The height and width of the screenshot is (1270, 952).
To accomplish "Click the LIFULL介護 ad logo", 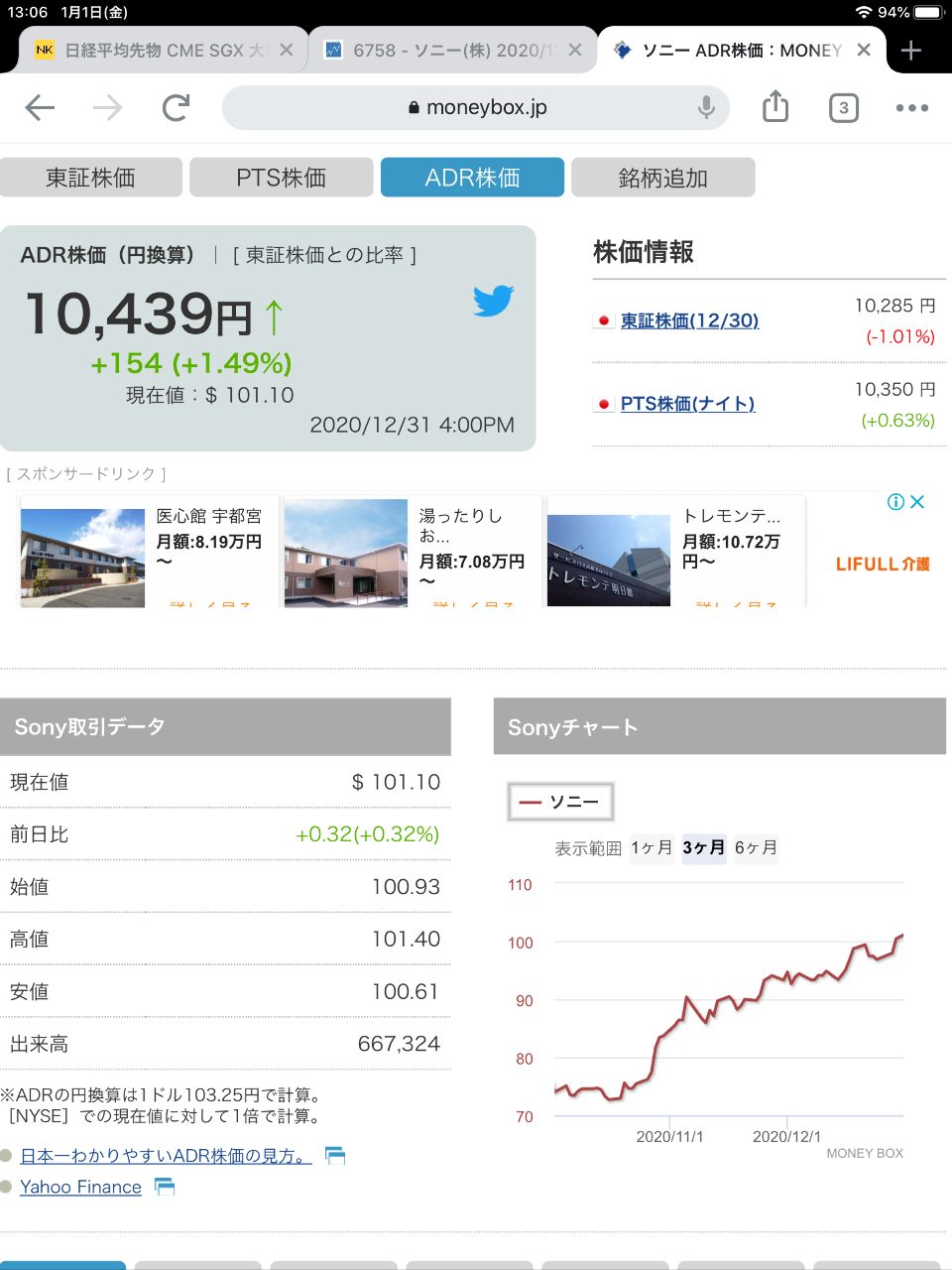I will [883, 564].
